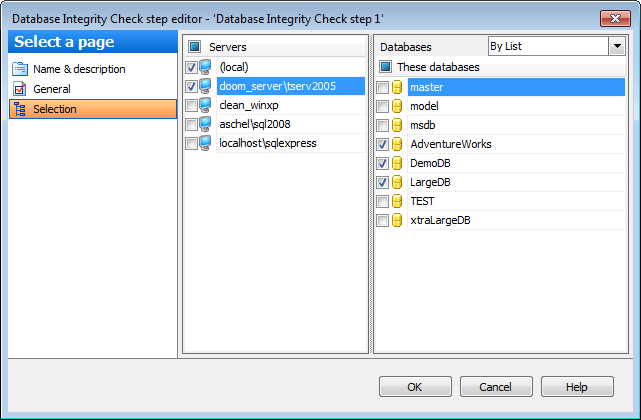Select the clean_winxp server row
This screenshot has width=641, height=420.
pos(275,105)
